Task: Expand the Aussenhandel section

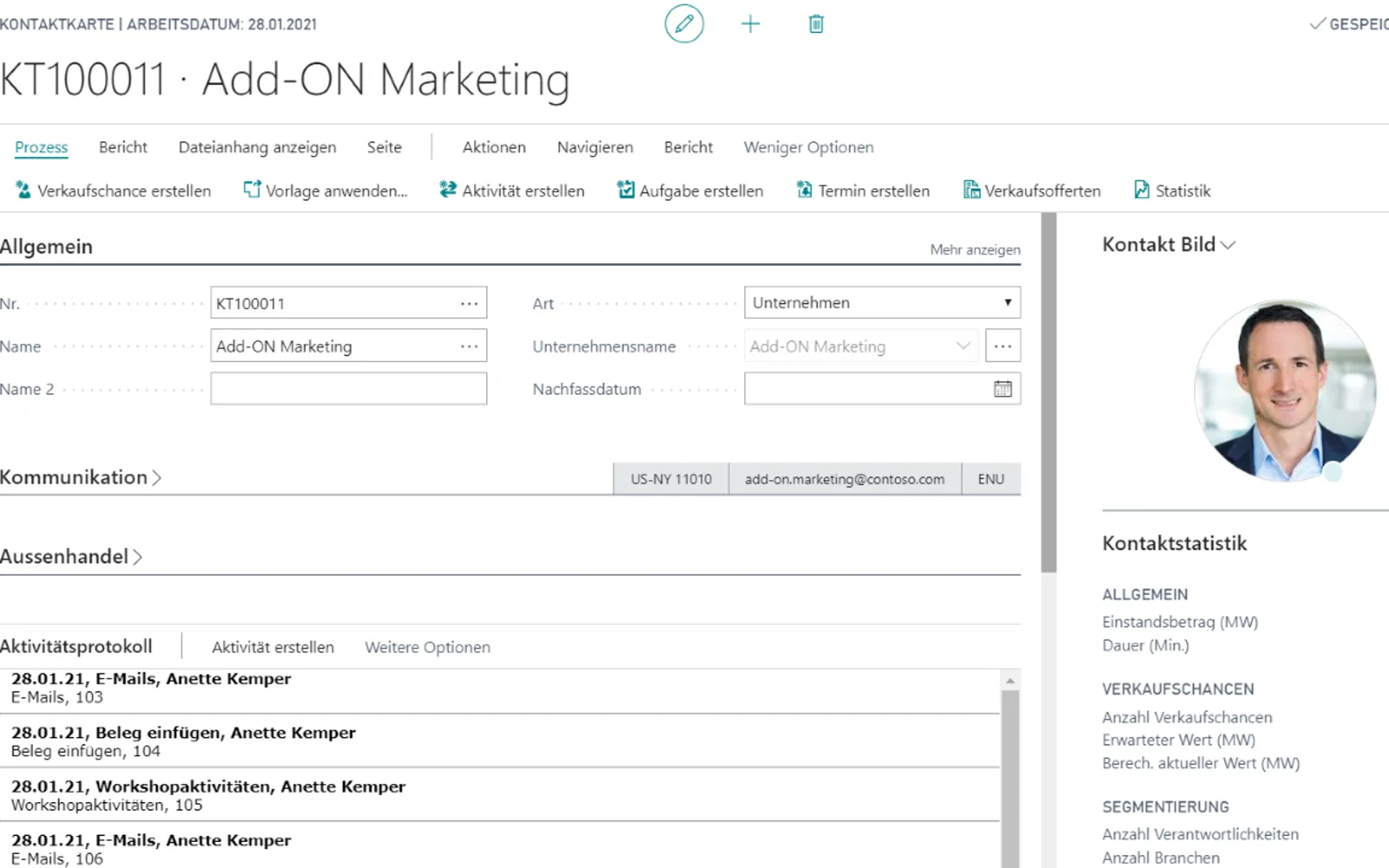Action: 71,556
